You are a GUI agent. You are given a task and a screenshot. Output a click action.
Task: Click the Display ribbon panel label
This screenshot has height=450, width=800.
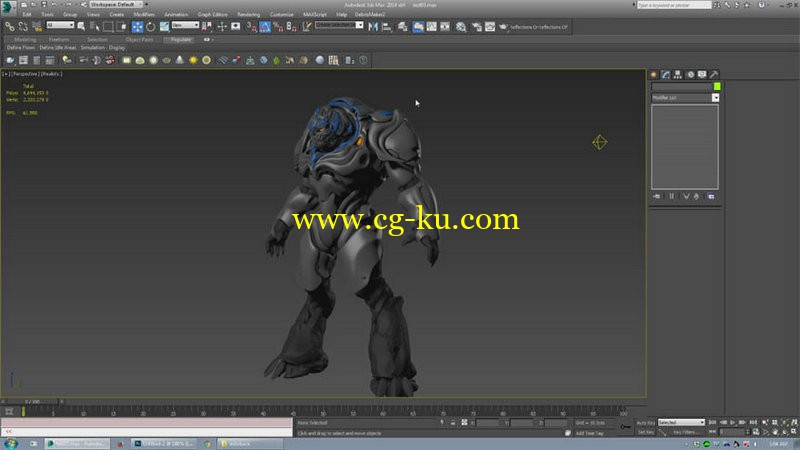[x=117, y=47]
